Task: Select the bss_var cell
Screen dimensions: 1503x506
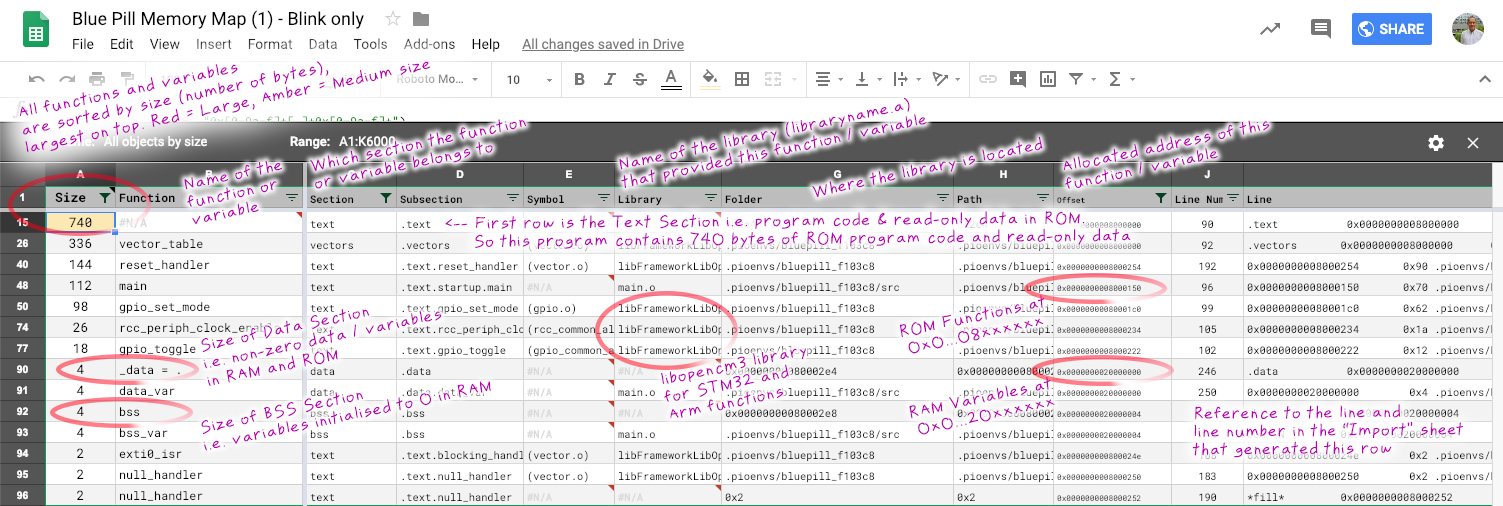Action: [210, 433]
